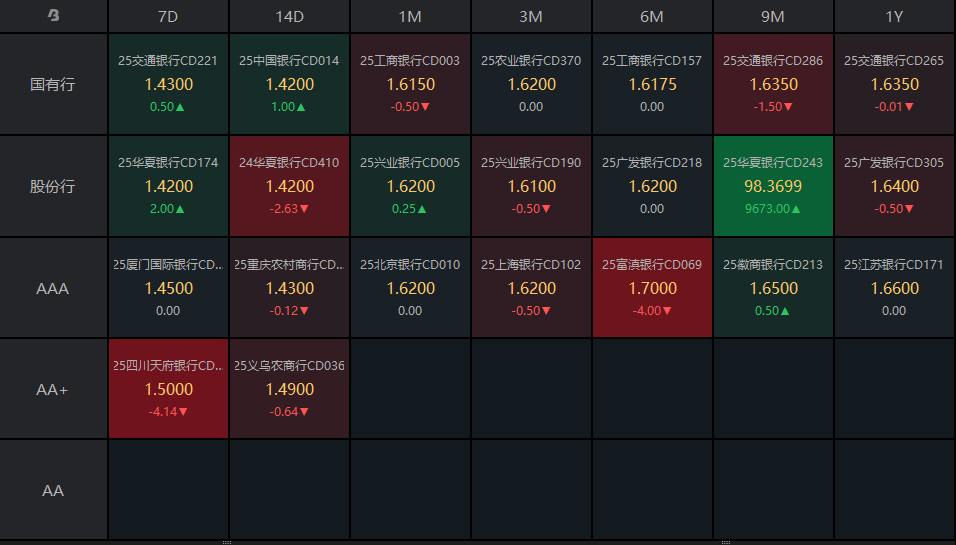956x545 pixels.
Task: Open the 25工商银行CD003 cell
Action: (410, 84)
